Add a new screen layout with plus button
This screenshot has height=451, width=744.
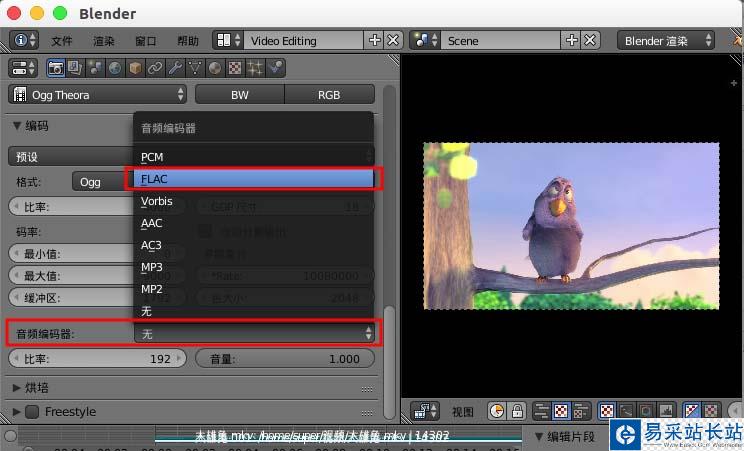pyautogui.click(x=374, y=40)
